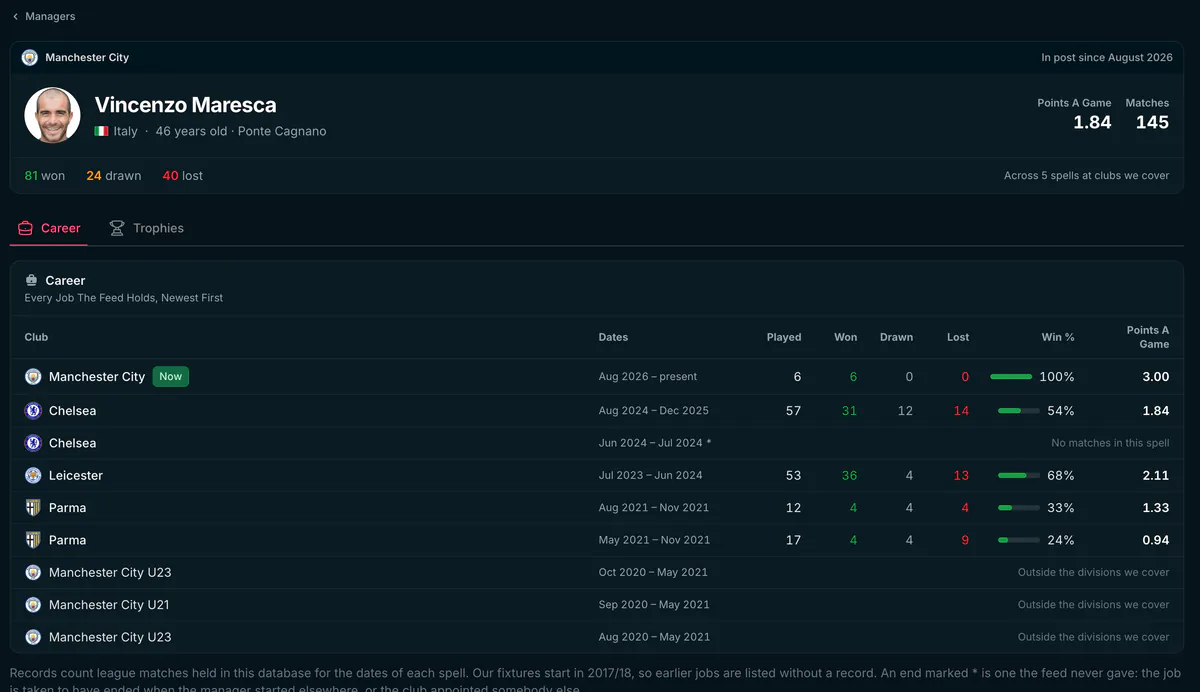This screenshot has height=692, width=1200.
Task: Open the Leicester club link
Action: pos(76,475)
